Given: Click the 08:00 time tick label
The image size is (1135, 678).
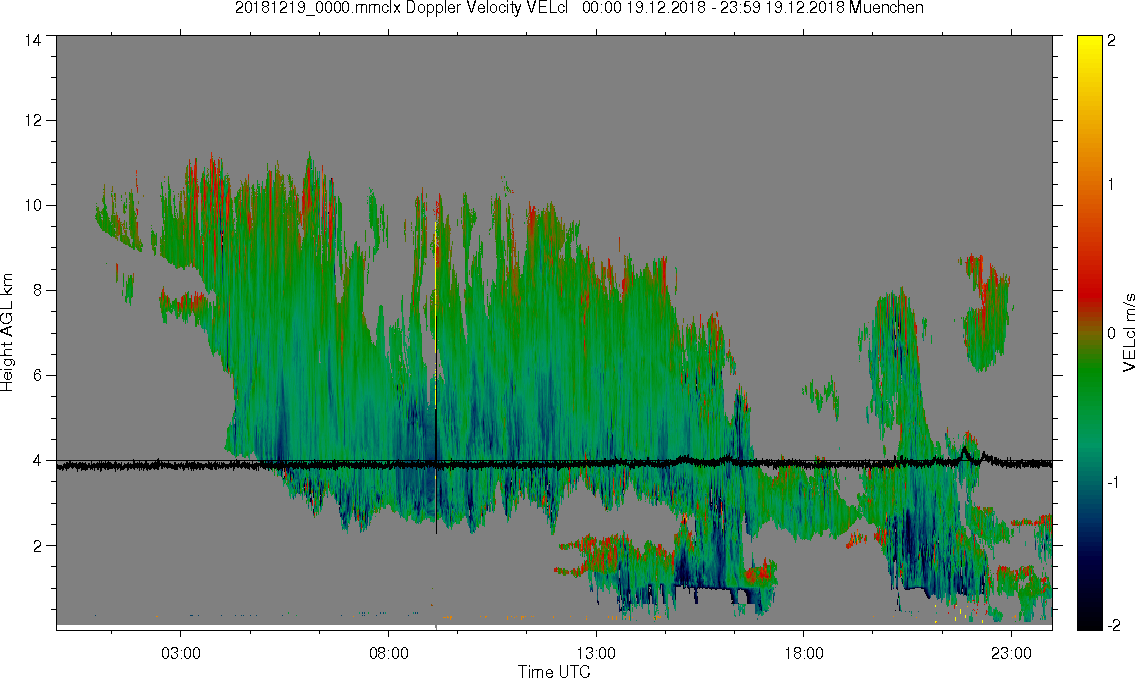Looking at the screenshot, I should 389,653.
